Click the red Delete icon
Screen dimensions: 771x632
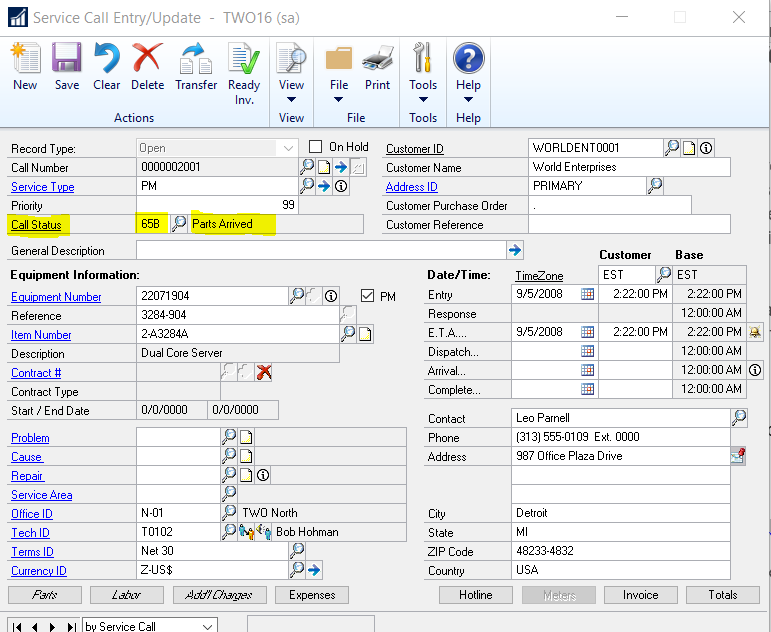147,66
